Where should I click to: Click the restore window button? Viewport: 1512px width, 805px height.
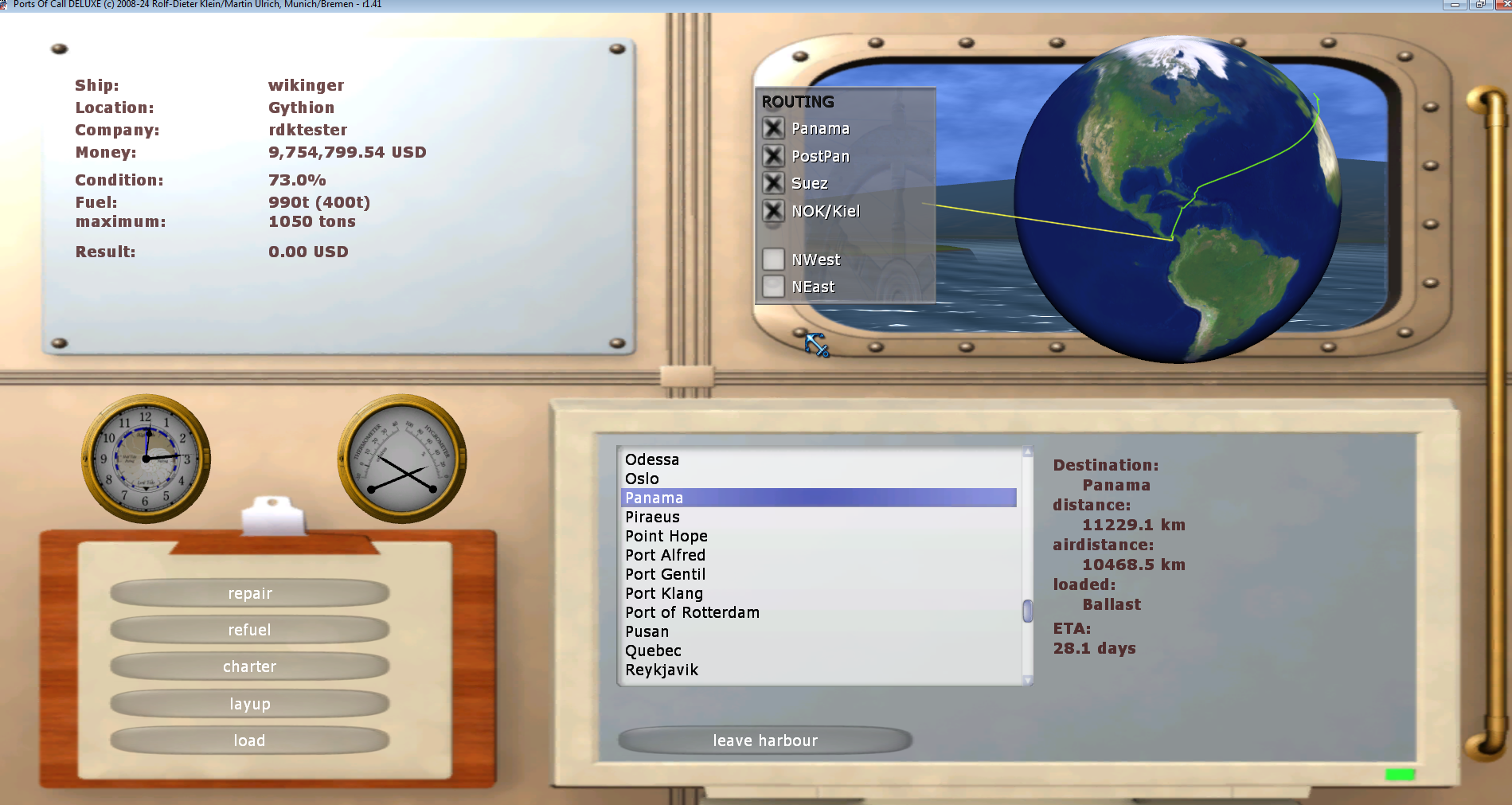(1480, 4)
